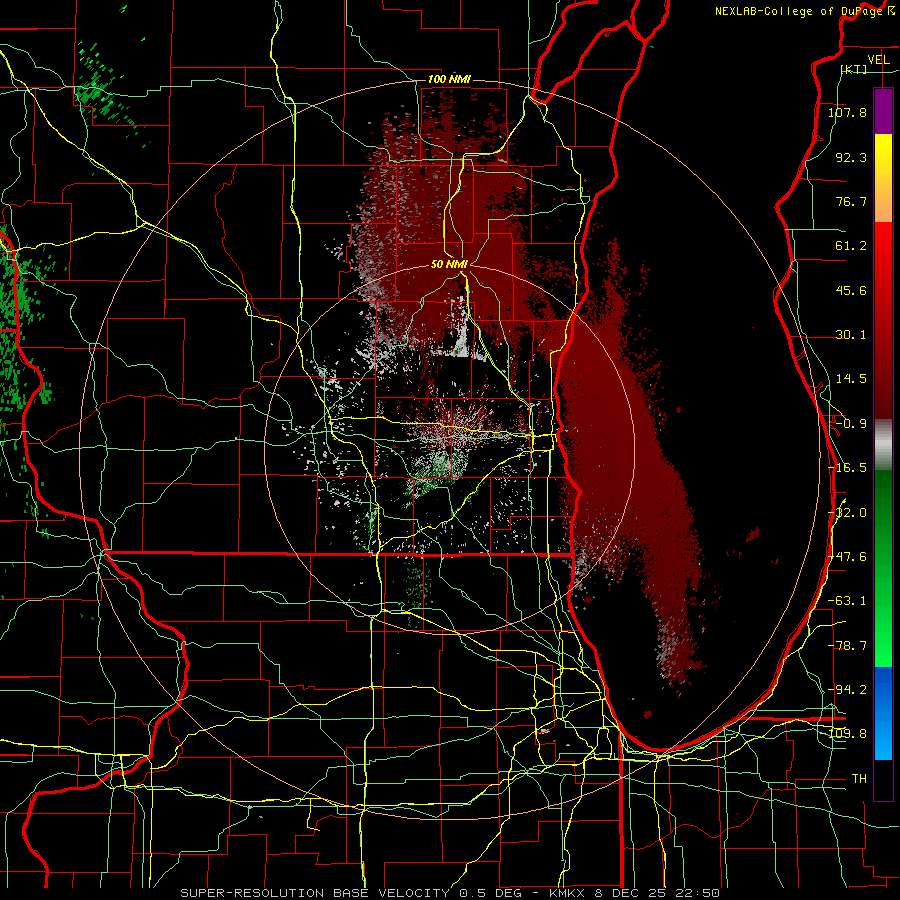Screen dimensions: 900x900
Task: Click the 50 NMI range ring label
Action: pos(449,264)
